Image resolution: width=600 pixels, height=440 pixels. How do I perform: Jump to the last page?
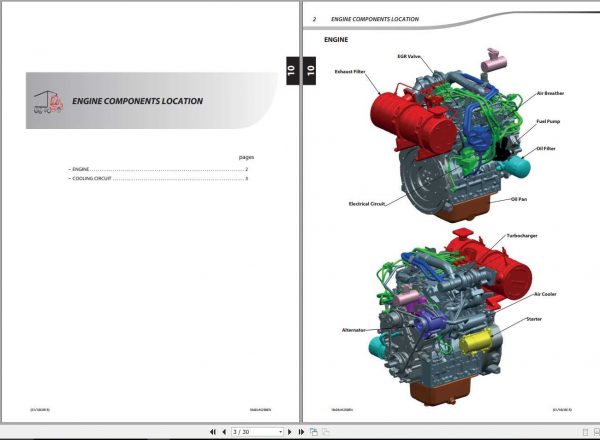[x=301, y=432]
